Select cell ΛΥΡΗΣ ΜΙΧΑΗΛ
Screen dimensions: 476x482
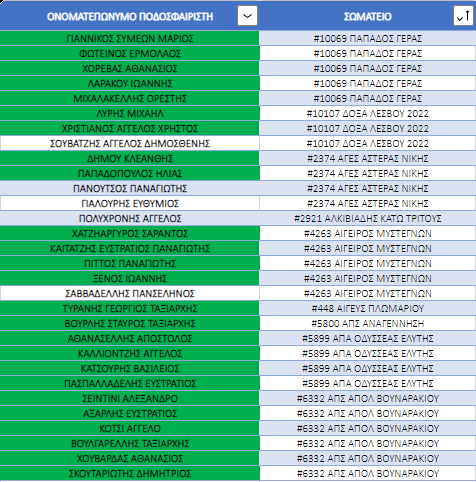point(130,113)
